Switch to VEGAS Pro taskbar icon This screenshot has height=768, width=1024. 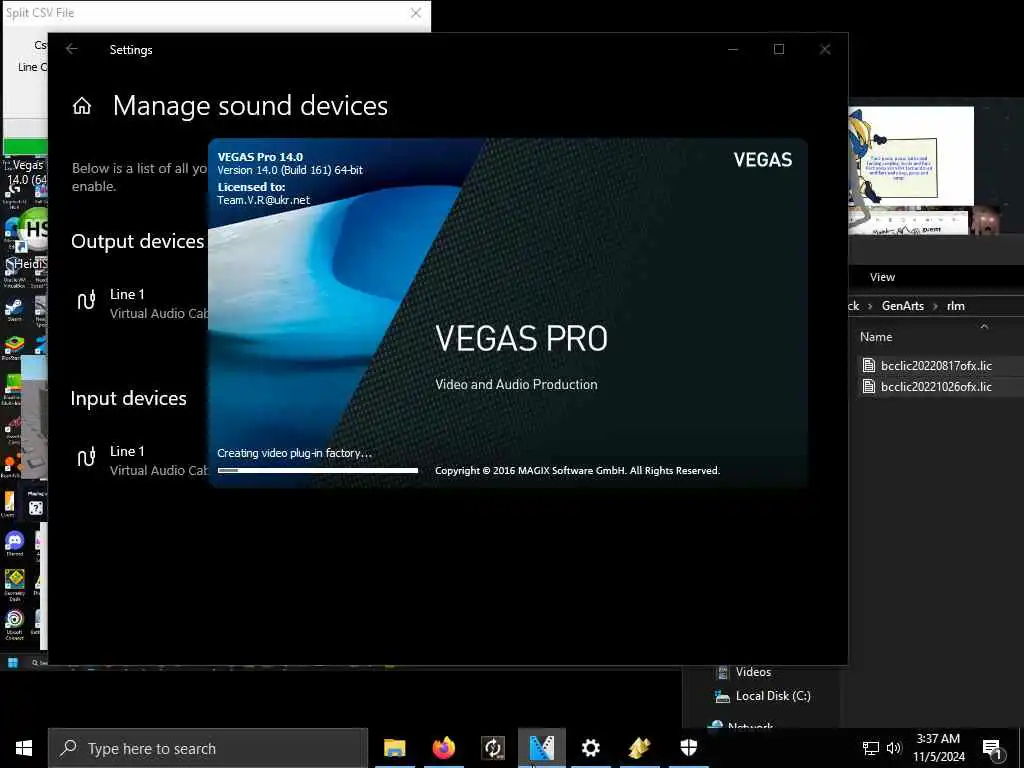(x=541, y=748)
